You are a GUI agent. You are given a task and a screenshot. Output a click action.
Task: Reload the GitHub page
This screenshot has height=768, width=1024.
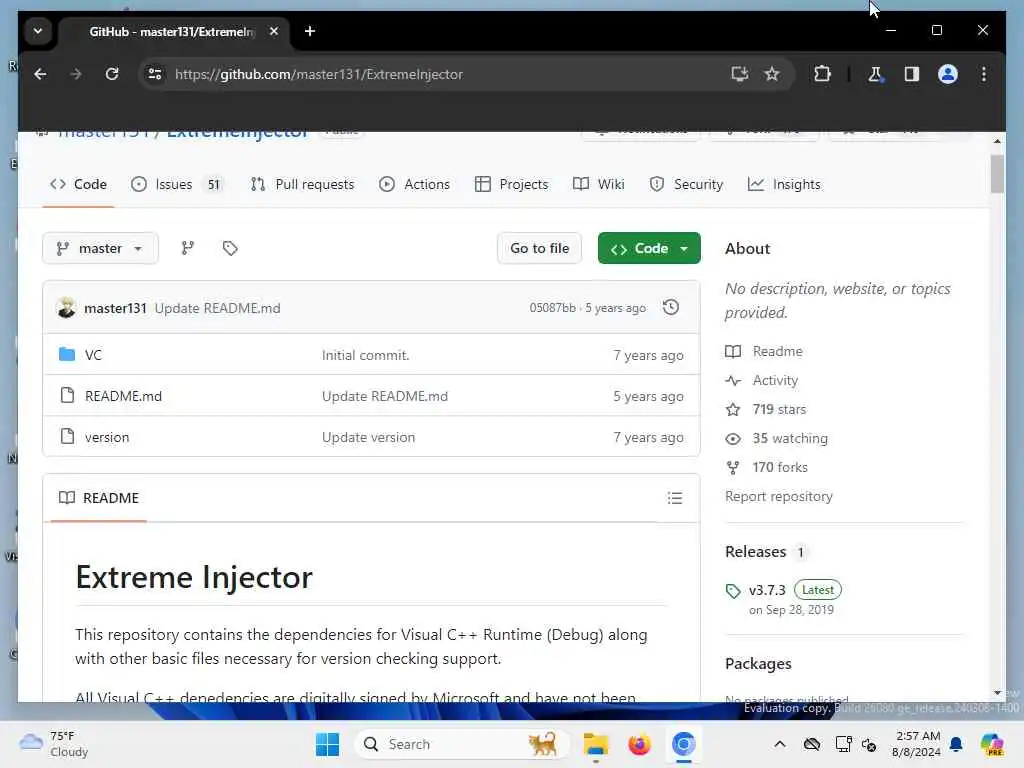coord(112,74)
